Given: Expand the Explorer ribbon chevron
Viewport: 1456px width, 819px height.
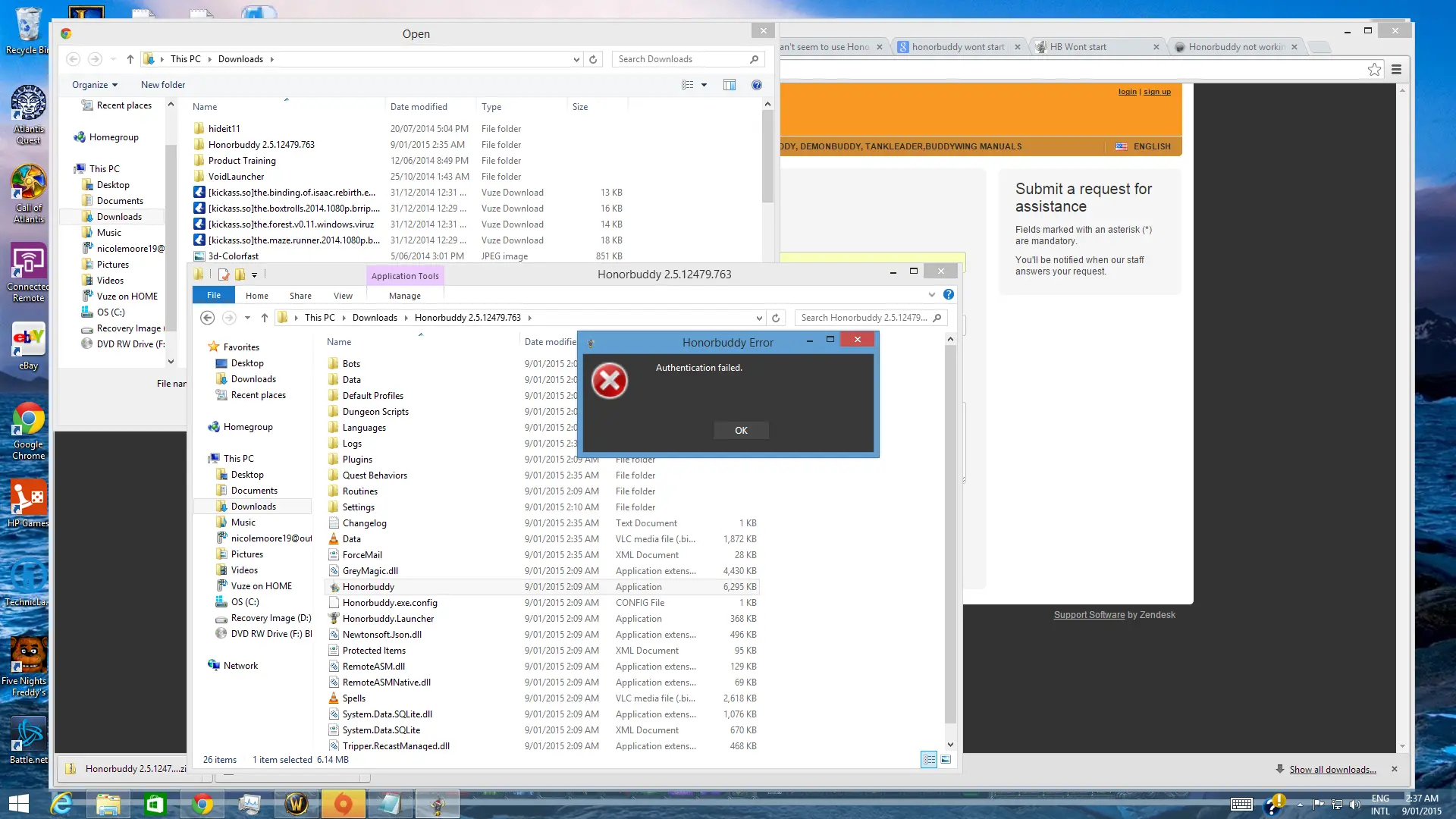Looking at the screenshot, I should (x=931, y=294).
